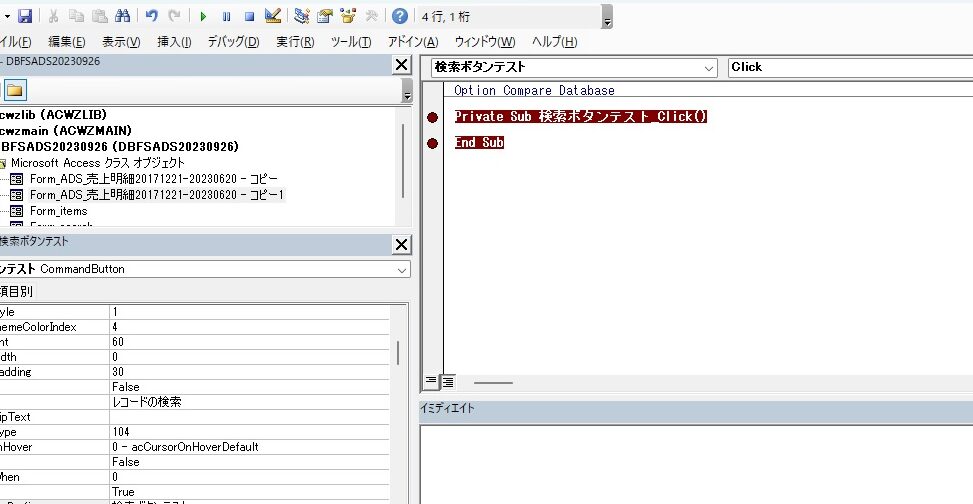Switch to Procedure view at code bottom-left
973x504 pixels.
pos(431,381)
